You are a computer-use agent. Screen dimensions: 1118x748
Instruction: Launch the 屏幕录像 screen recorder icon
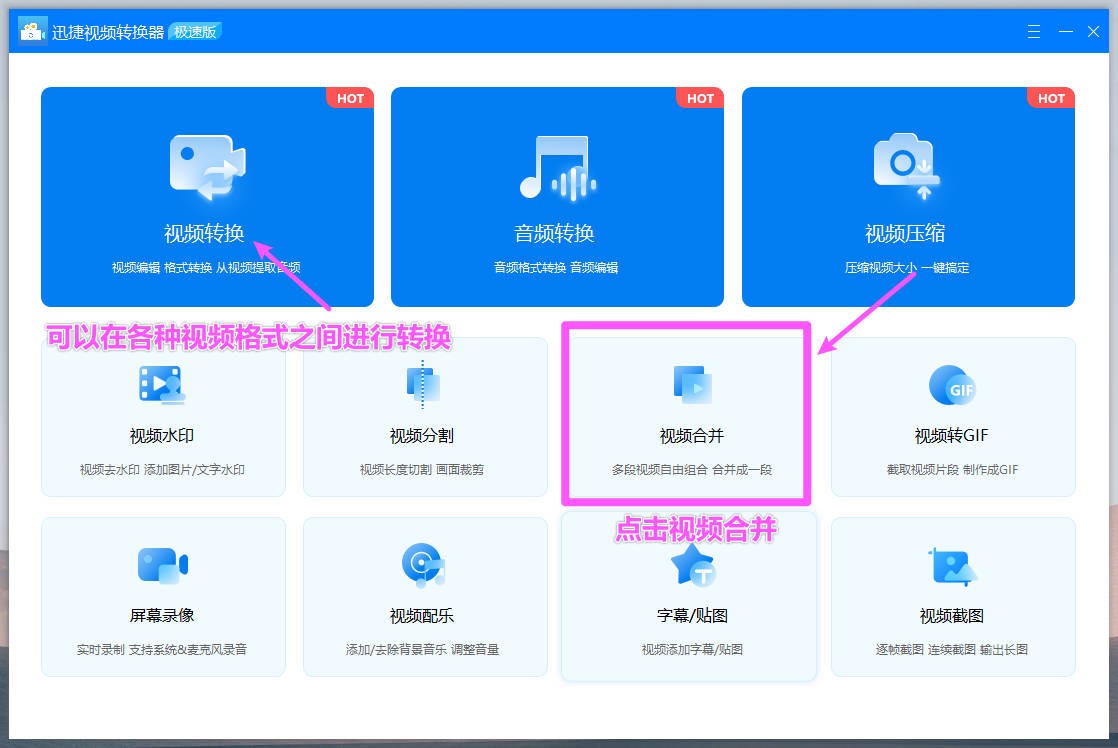(x=162, y=563)
